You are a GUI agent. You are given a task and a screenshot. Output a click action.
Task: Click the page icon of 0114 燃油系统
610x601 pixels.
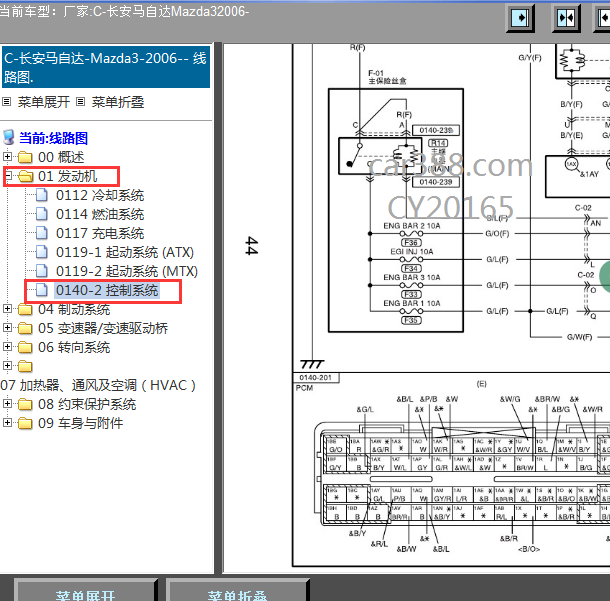click(42, 214)
